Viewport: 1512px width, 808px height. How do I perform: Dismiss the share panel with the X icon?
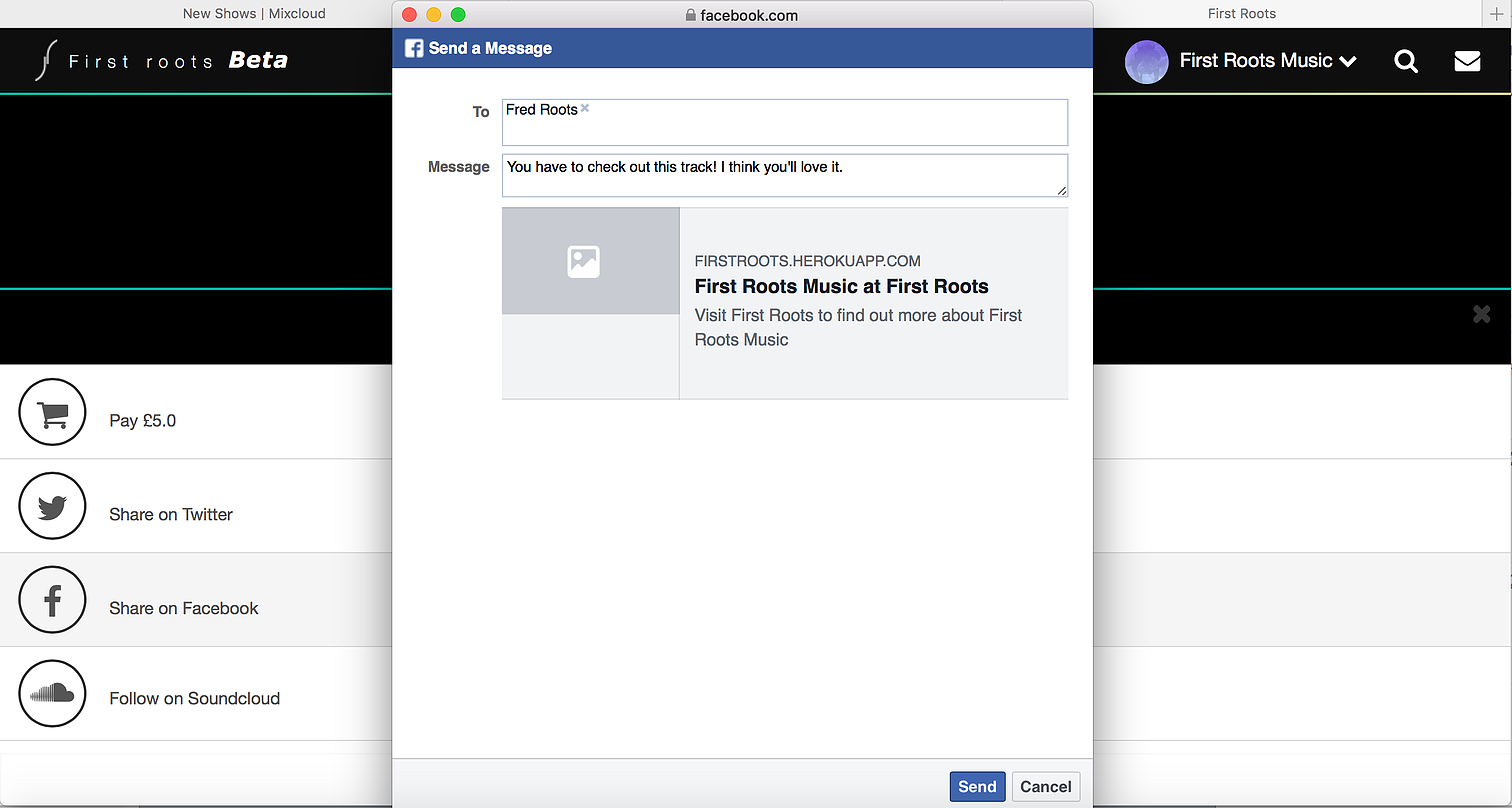pos(1482,314)
